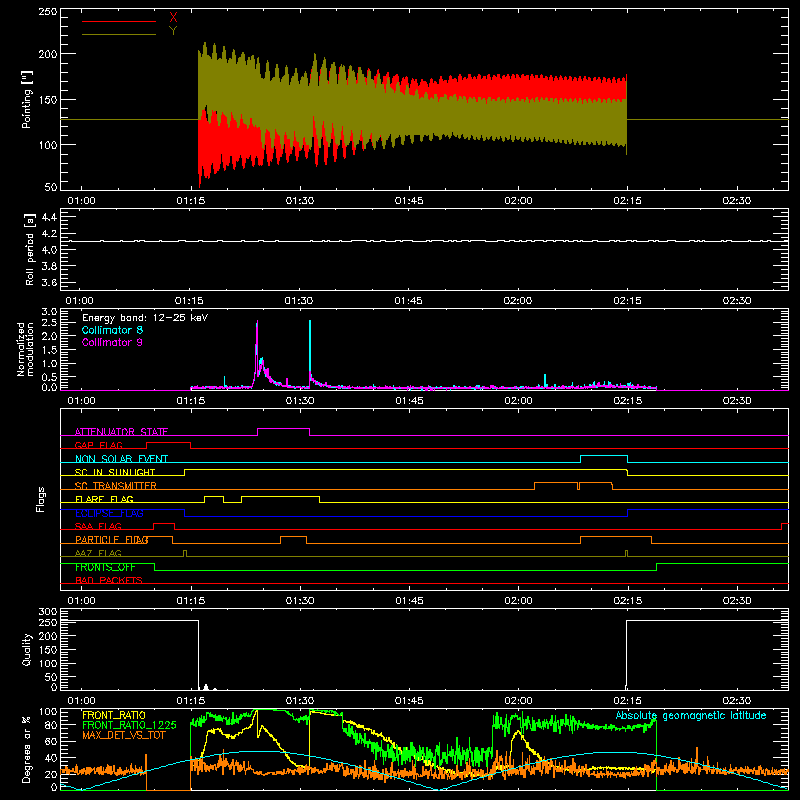
Task: Click the raised ATTENUATOR_STATE segment
Action: coord(283,429)
